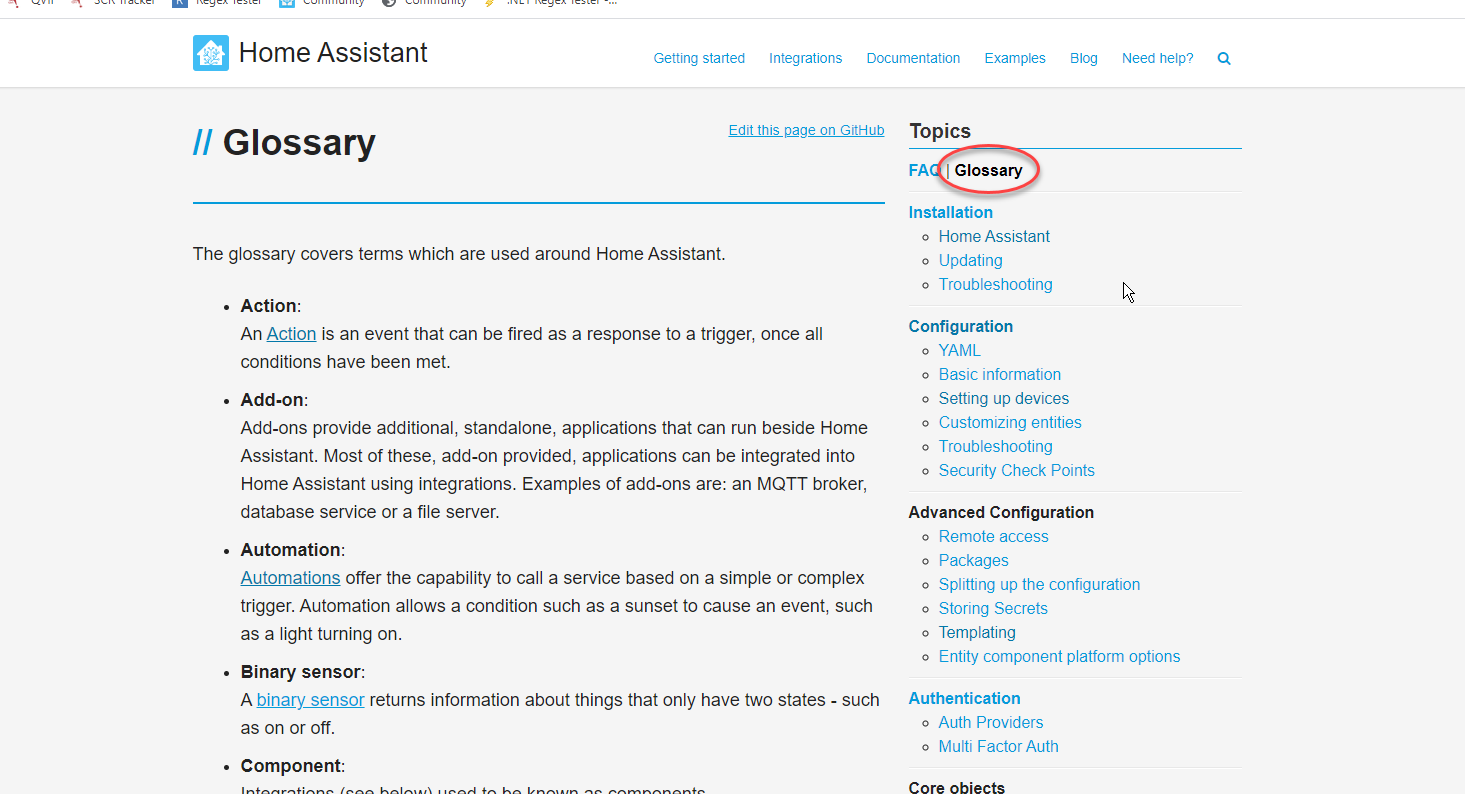1465x794 pixels.
Task: Follow the Automations link in the glossary
Action: tap(291, 578)
